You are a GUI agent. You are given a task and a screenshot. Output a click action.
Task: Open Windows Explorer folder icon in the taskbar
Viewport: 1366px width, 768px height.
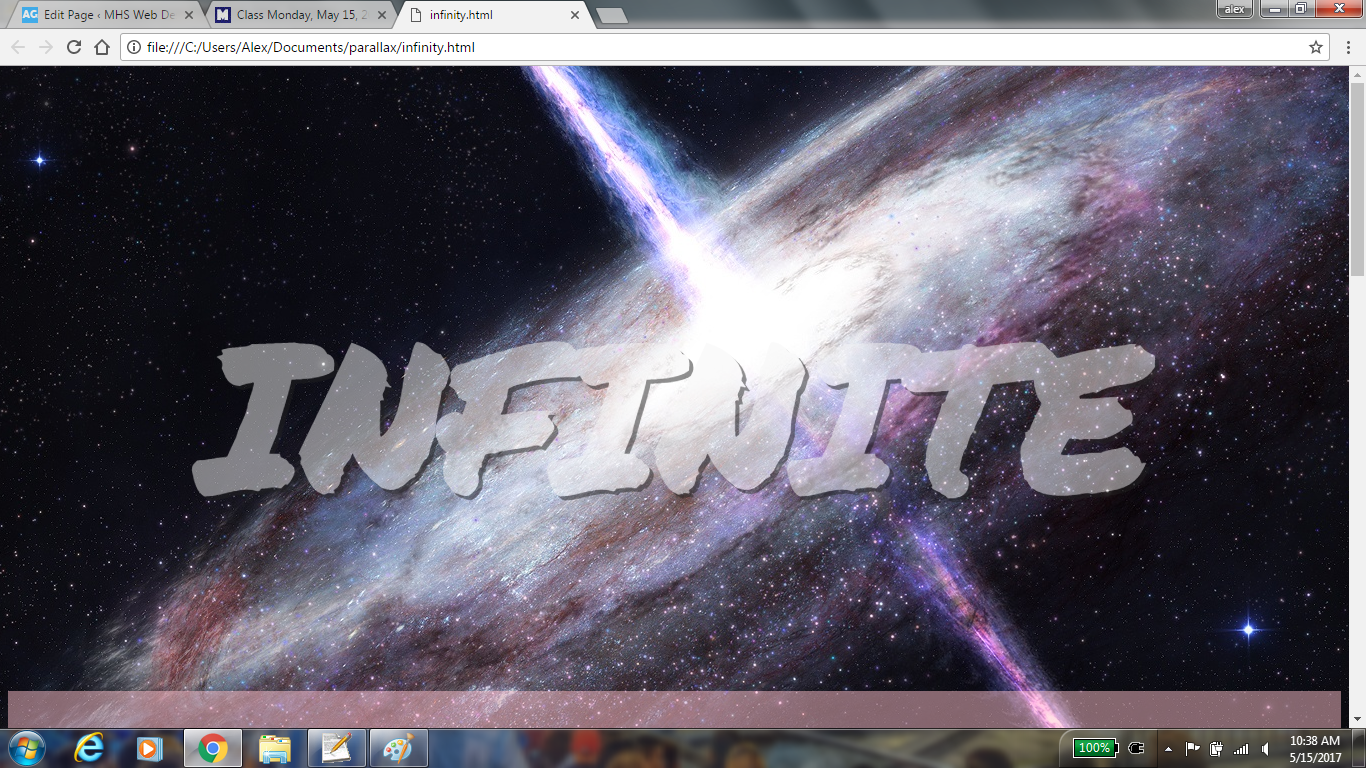coord(275,748)
